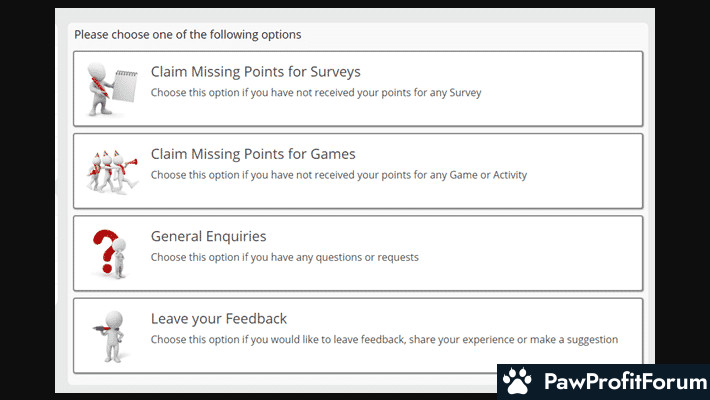
Task: Click the PawProfitForum paw print logo
Action: (x=517, y=381)
